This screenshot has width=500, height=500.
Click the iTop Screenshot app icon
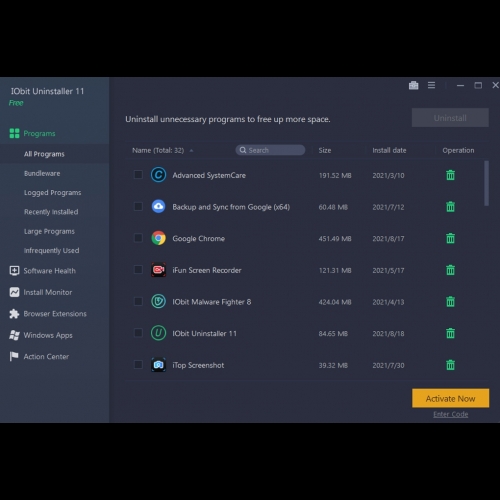coord(158,365)
